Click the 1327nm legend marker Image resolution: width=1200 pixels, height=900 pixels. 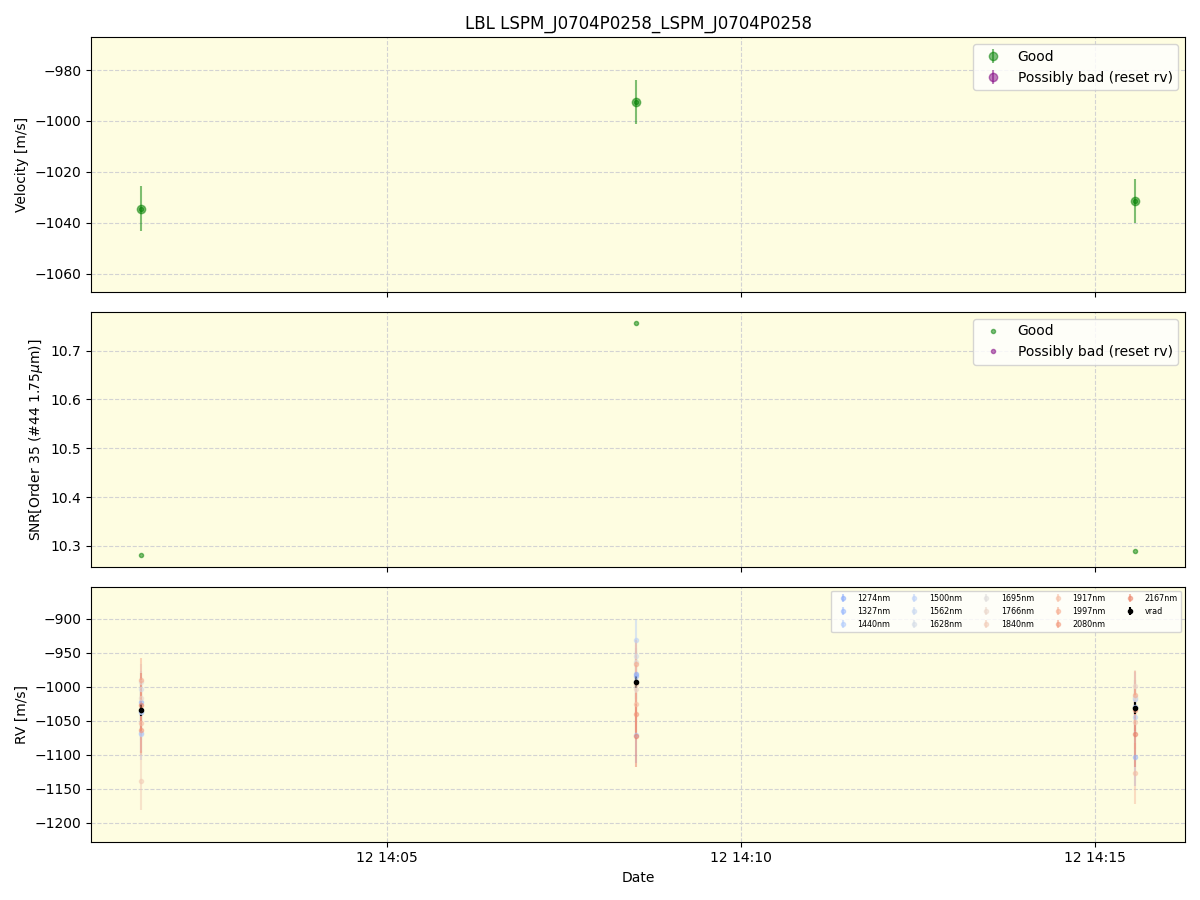coord(843,611)
